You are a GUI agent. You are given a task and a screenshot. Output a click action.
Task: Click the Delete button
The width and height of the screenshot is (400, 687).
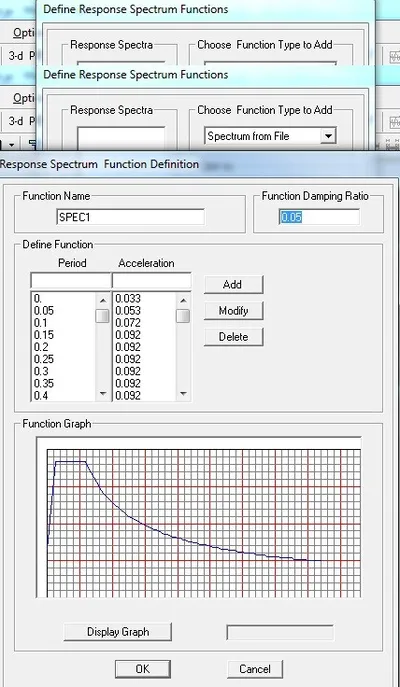pos(234,337)
